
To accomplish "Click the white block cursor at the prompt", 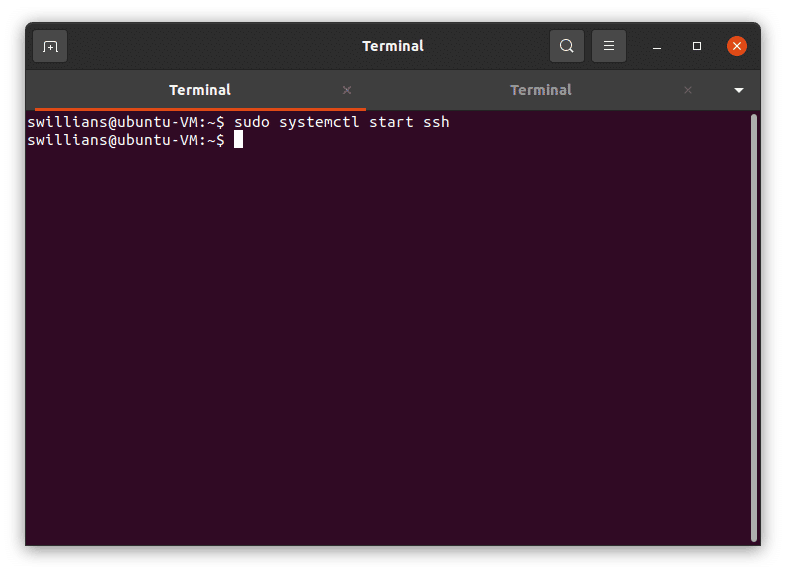I will (238, 140).
